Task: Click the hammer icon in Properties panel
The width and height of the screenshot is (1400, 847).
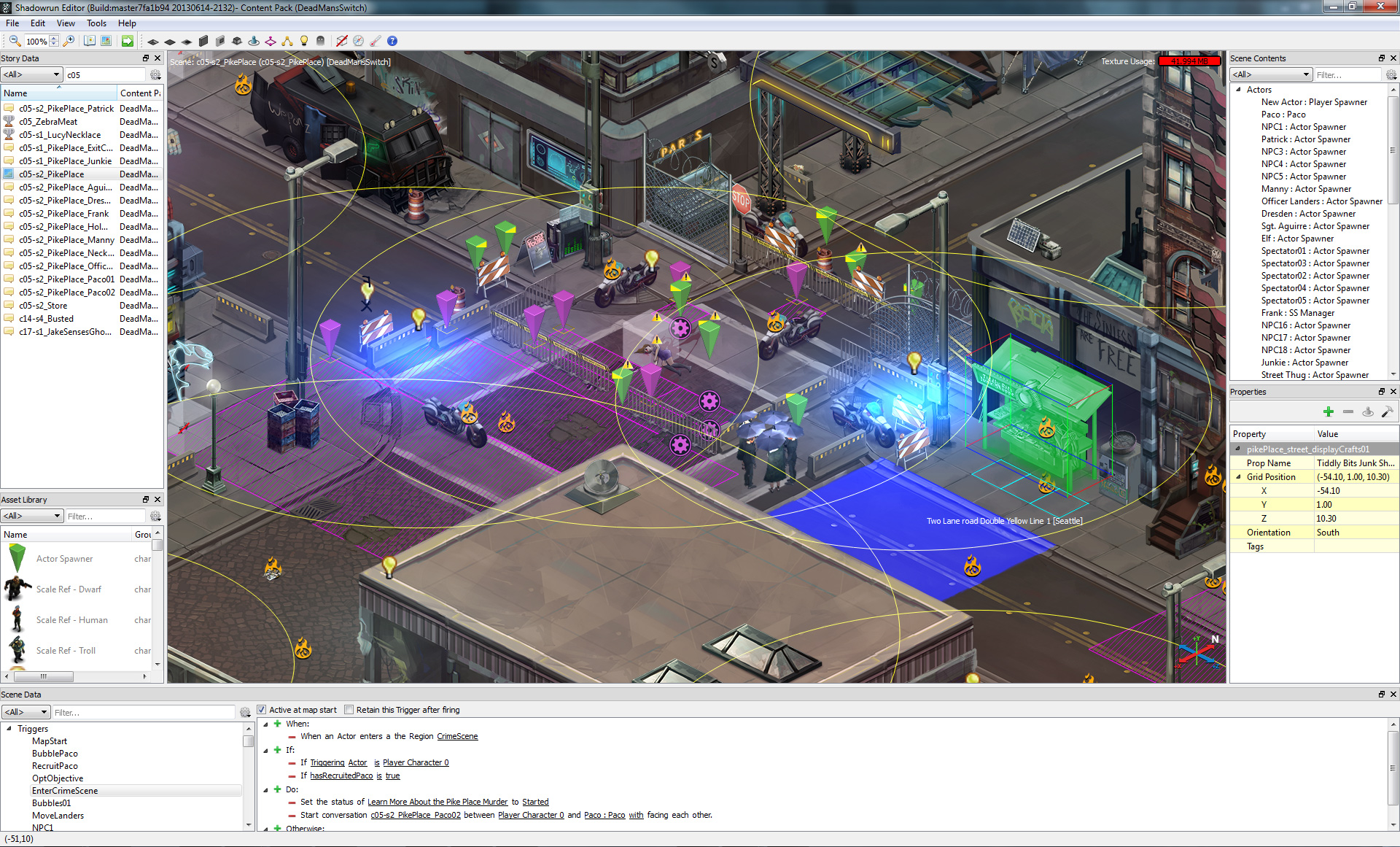Action: 1387,412
